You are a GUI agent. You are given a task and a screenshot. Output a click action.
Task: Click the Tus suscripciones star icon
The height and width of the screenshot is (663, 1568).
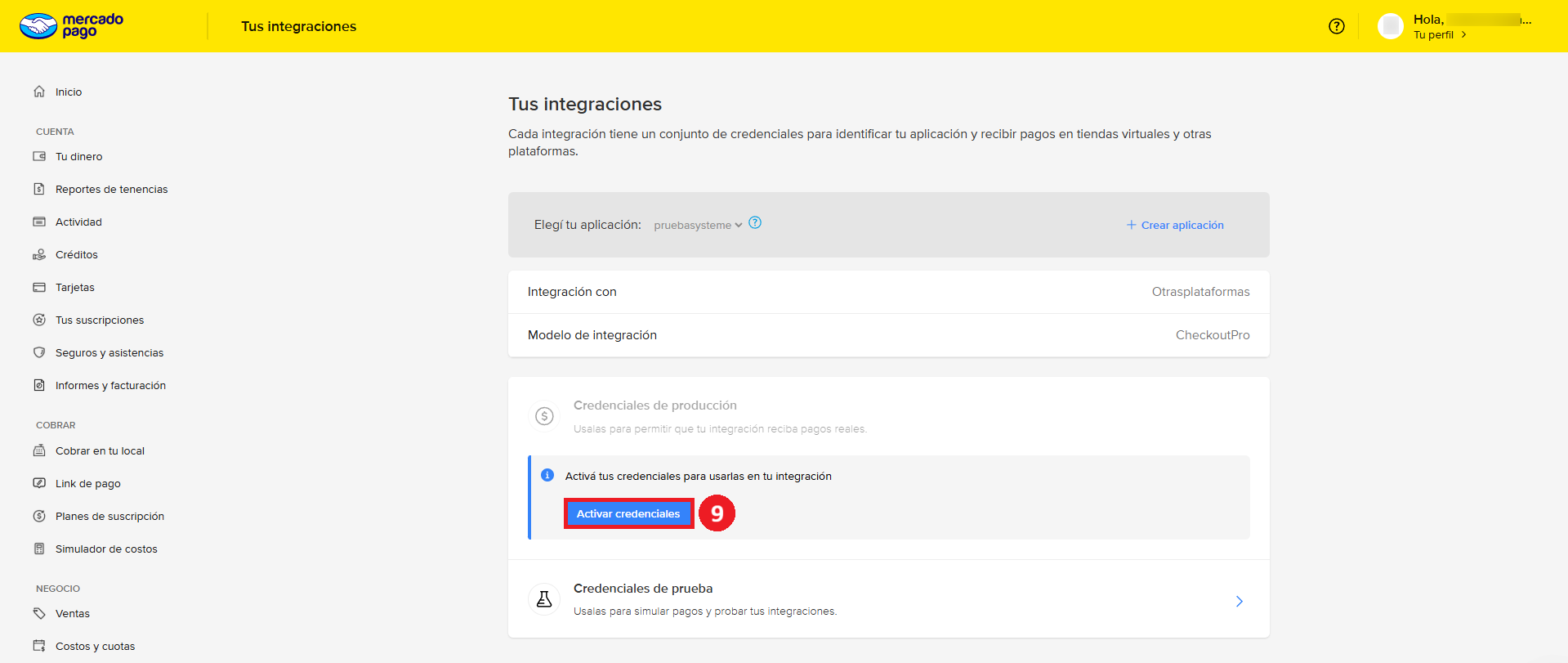coord(39,320)
